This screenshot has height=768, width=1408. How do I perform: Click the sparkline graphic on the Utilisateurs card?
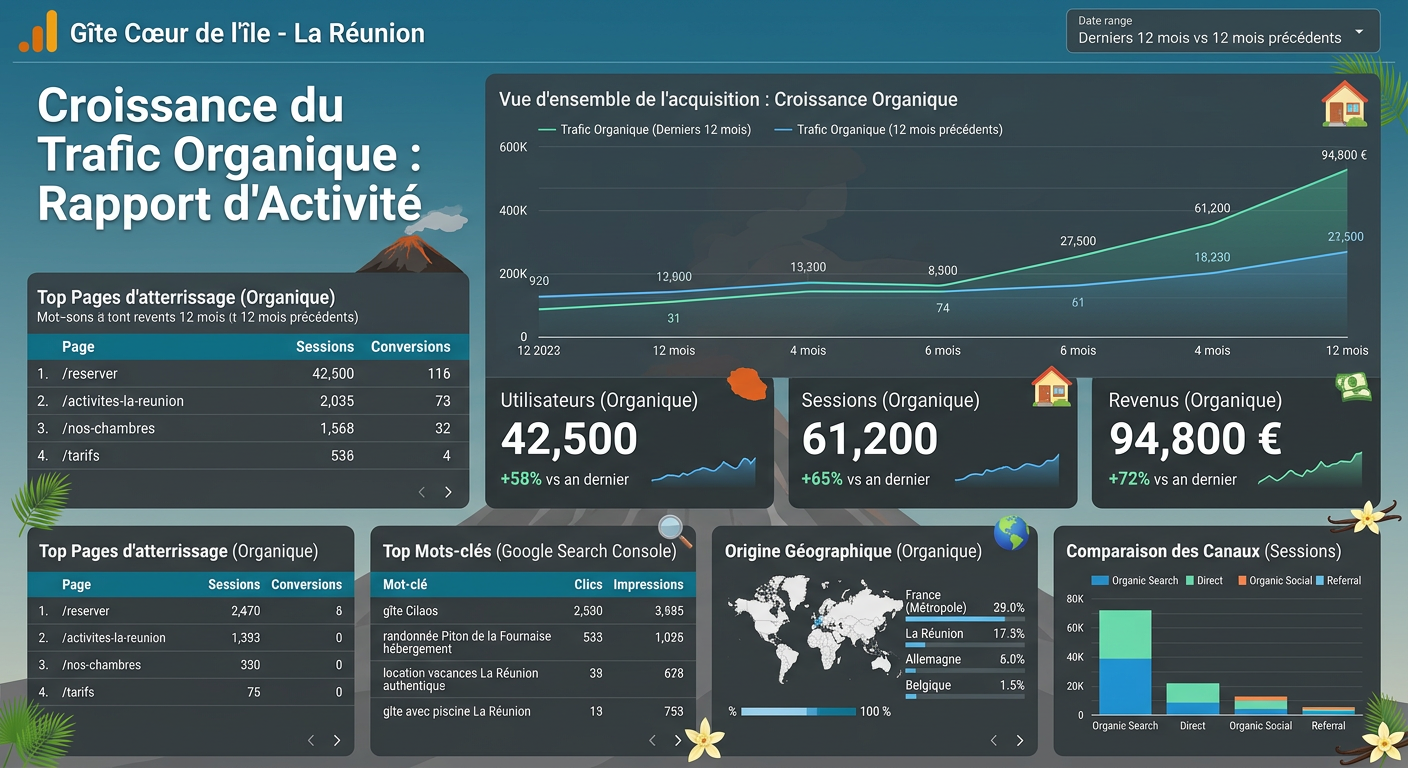pos(704,470)
